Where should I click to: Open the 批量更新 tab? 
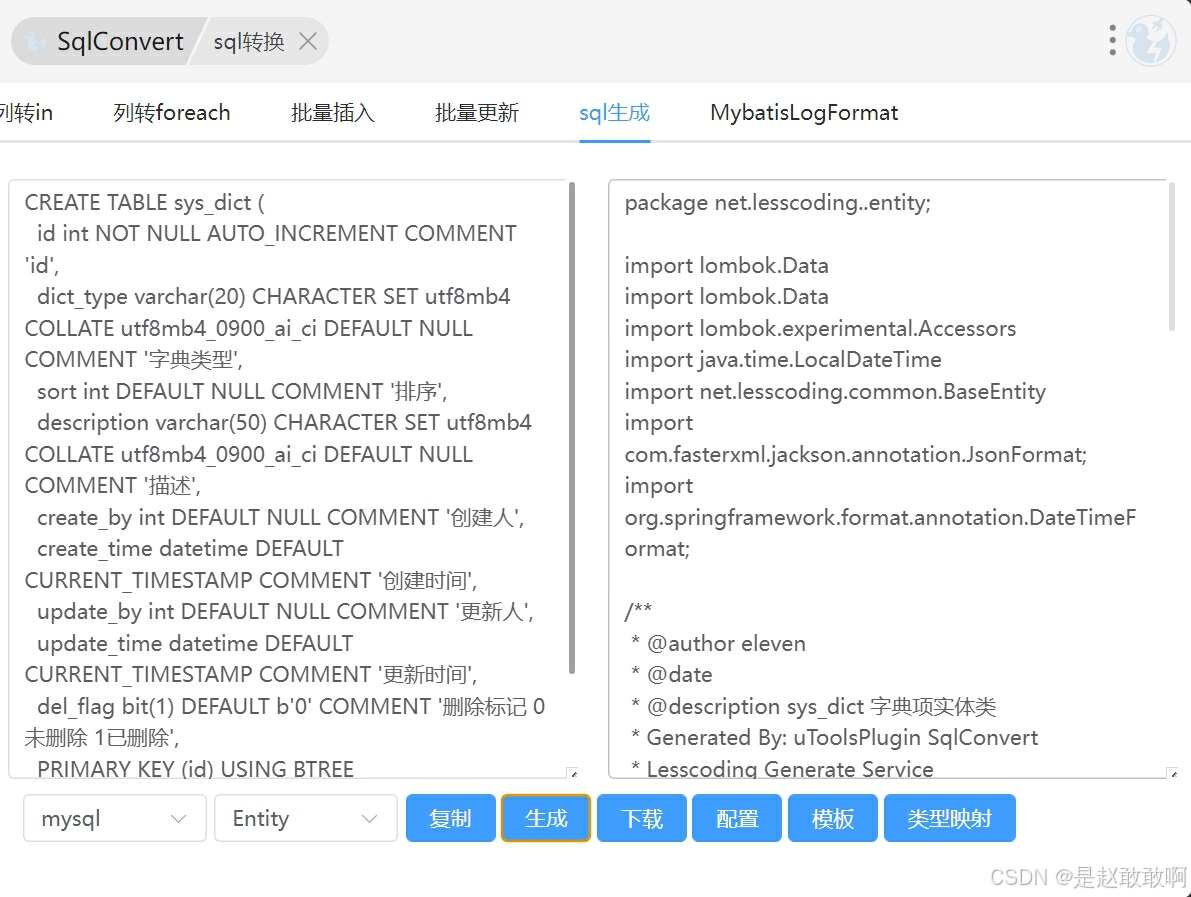477,112
